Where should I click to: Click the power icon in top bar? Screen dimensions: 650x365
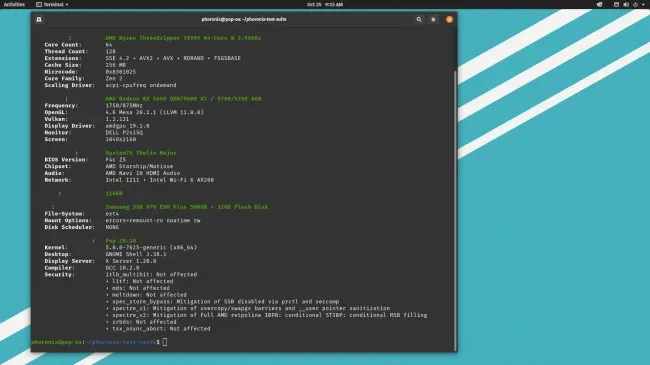coord(635,5)
